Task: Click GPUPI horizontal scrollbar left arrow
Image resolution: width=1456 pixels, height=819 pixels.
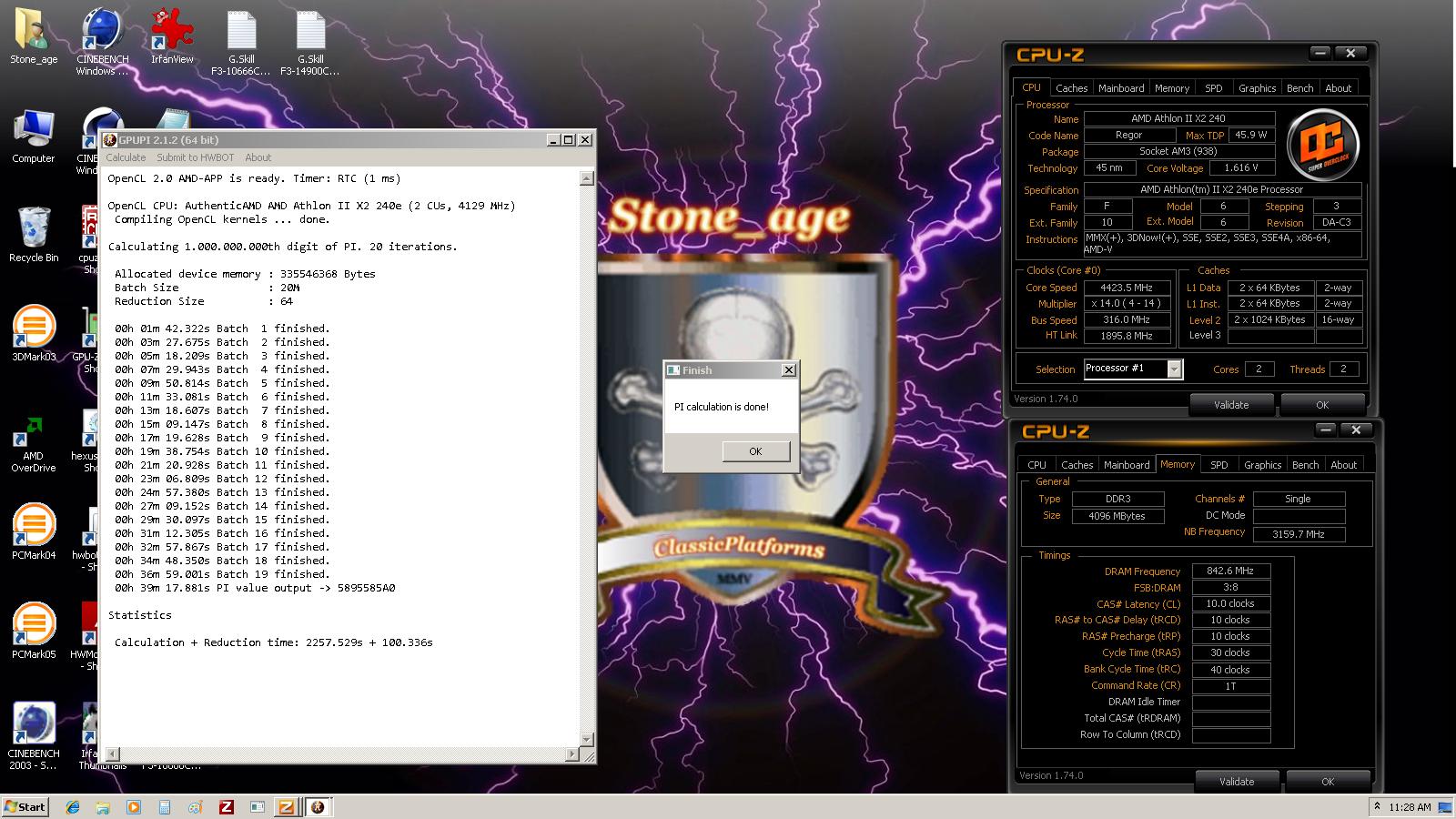Action: [x=113, y=754]
